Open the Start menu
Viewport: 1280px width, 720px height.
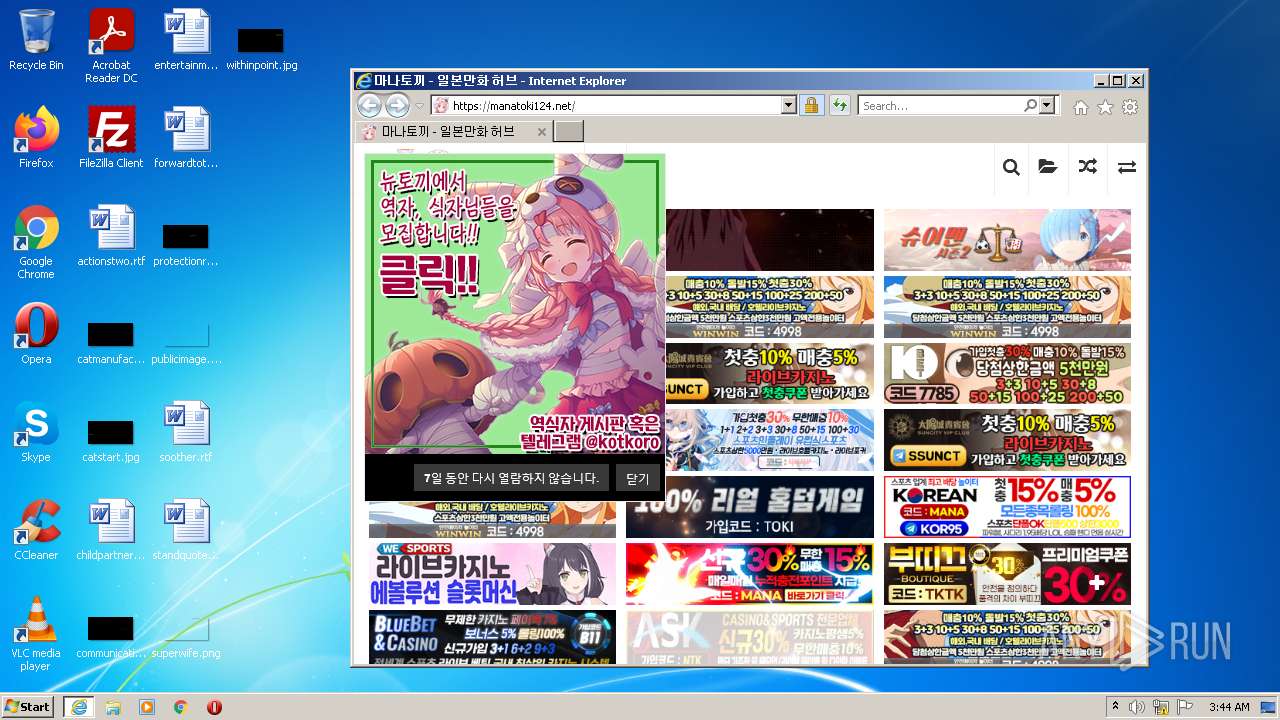click(28, 707)
